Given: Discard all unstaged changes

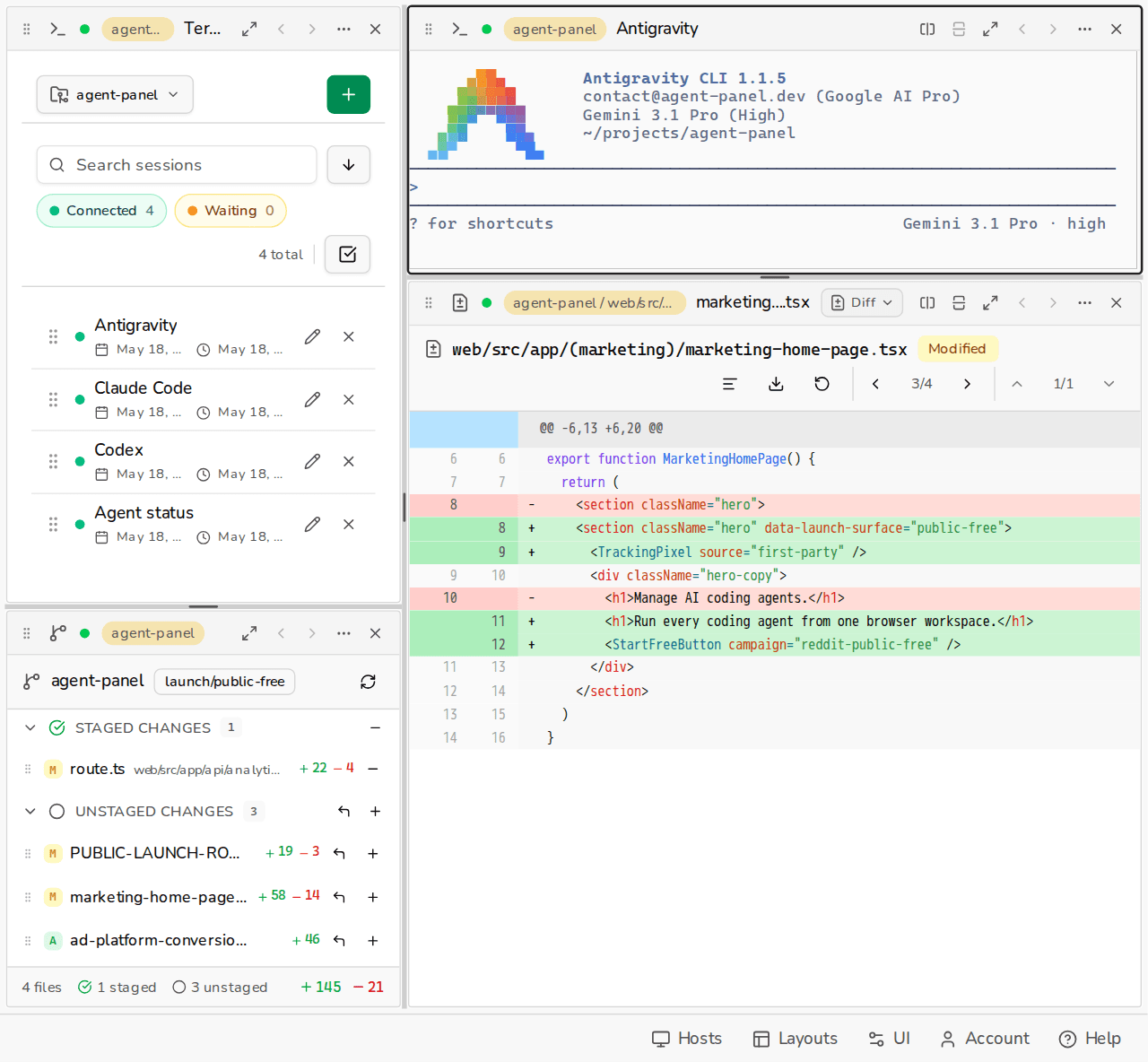Looking at the screenshot, I should click(x=344, y=811).
